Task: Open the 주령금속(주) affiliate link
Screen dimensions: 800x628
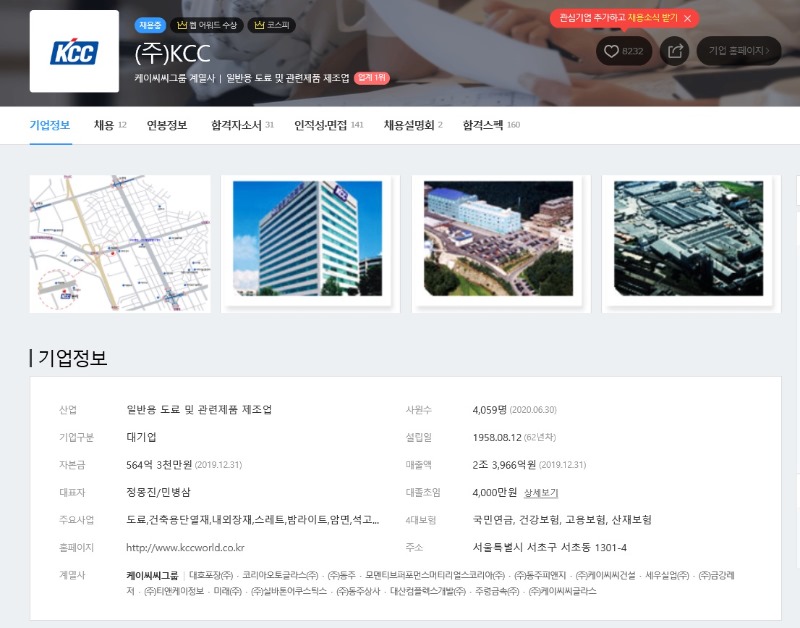Action: click(497, 591)
